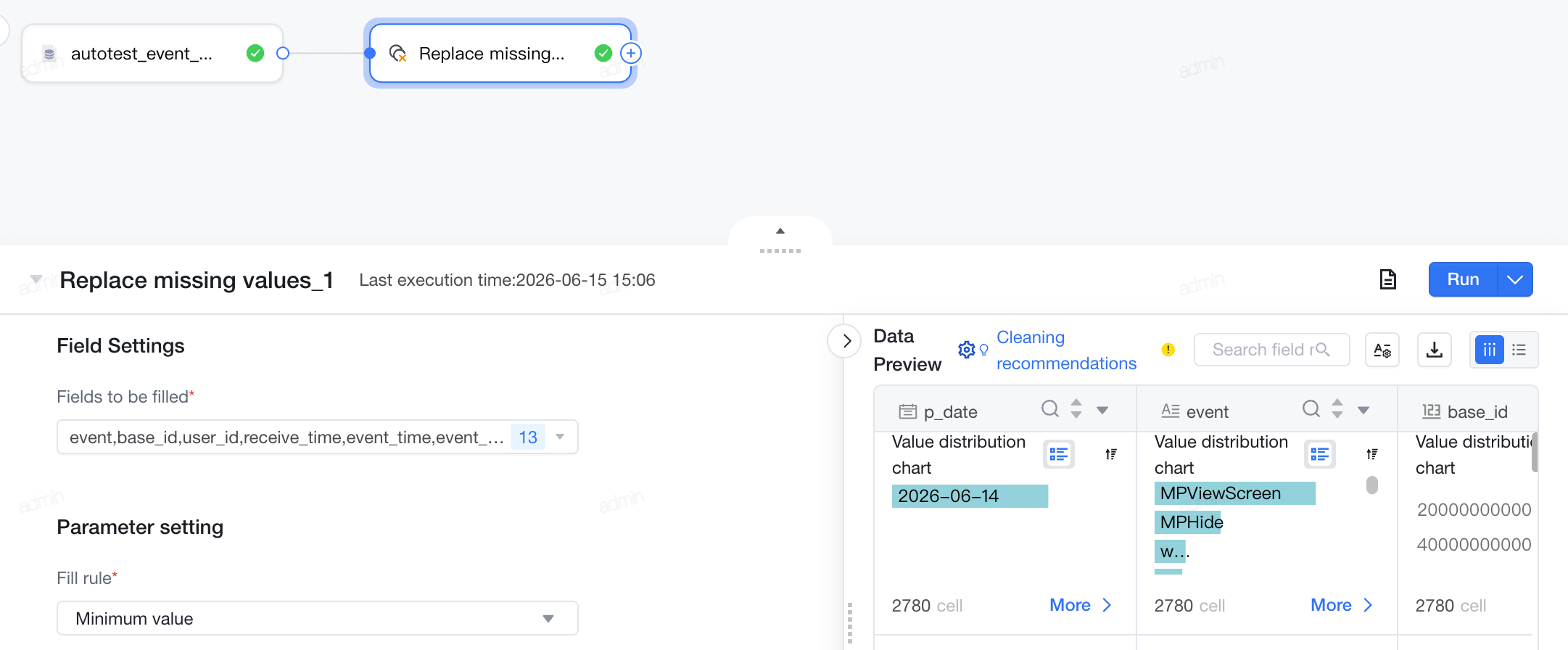The height and width of the screenshot is (650, 1568).
Task: Select the autotest_event node
Action: [x=152, y=53]
